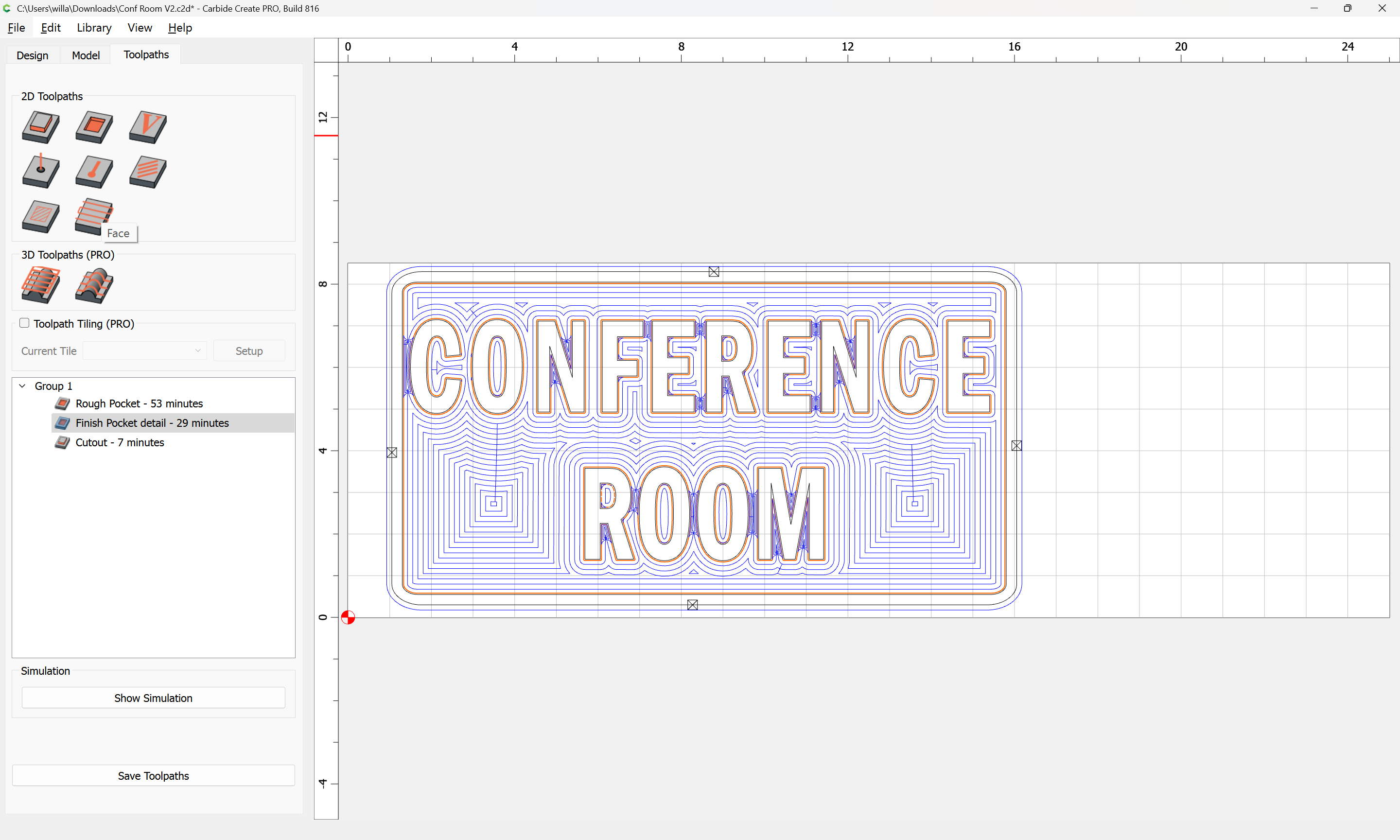Click the red origin marker on canvas
The height and width of the screenshot is (840, 1400).
click(x=348, y=617)
